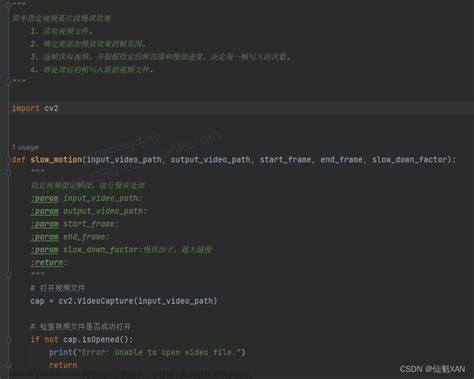Collapse the function docstring at its opening quotes
This screenshot has height=379, width=474.
click(9, 172)
